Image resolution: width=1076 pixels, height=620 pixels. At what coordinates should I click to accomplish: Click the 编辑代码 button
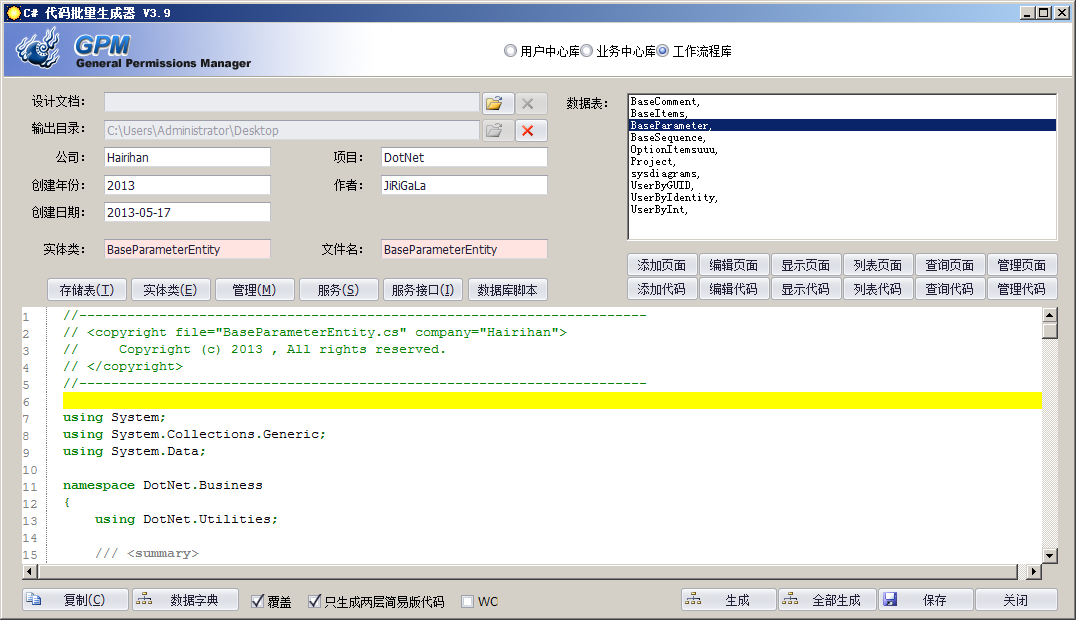click(x=734, y=289)
